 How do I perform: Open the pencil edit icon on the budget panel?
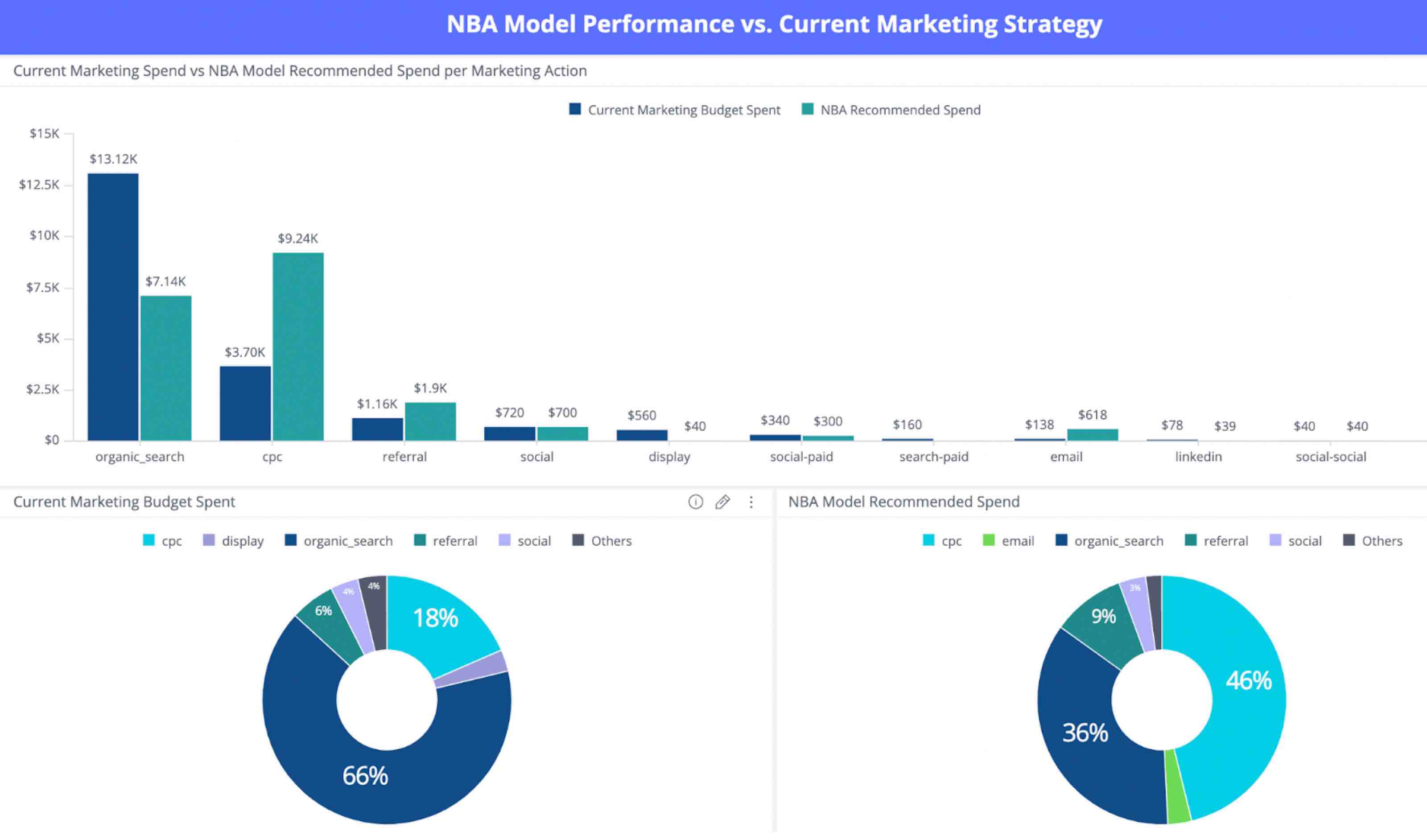(x=722, y=502)
